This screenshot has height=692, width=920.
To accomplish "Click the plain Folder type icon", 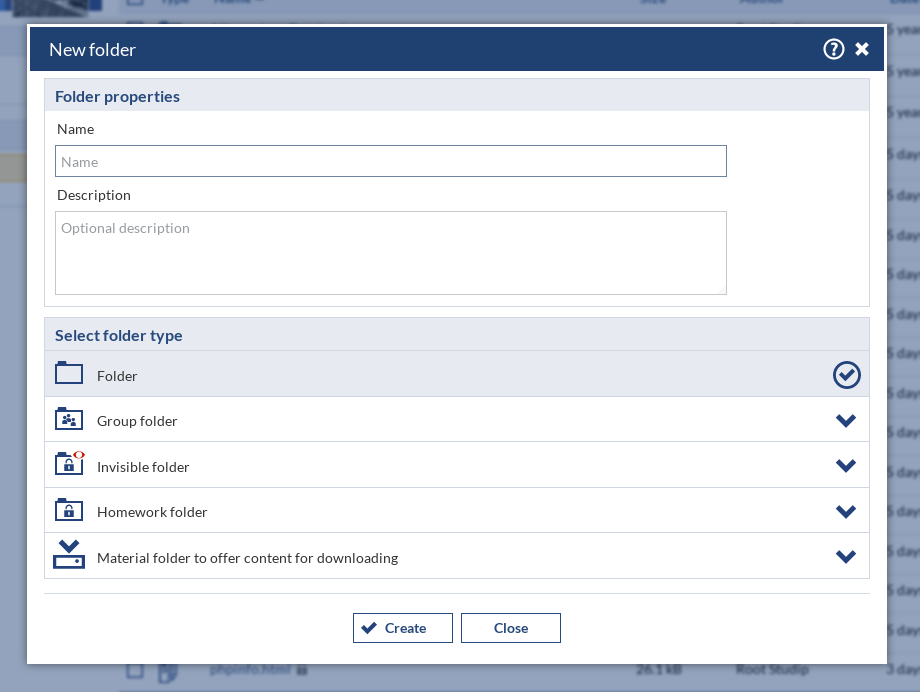I will (x=69, y=374).
